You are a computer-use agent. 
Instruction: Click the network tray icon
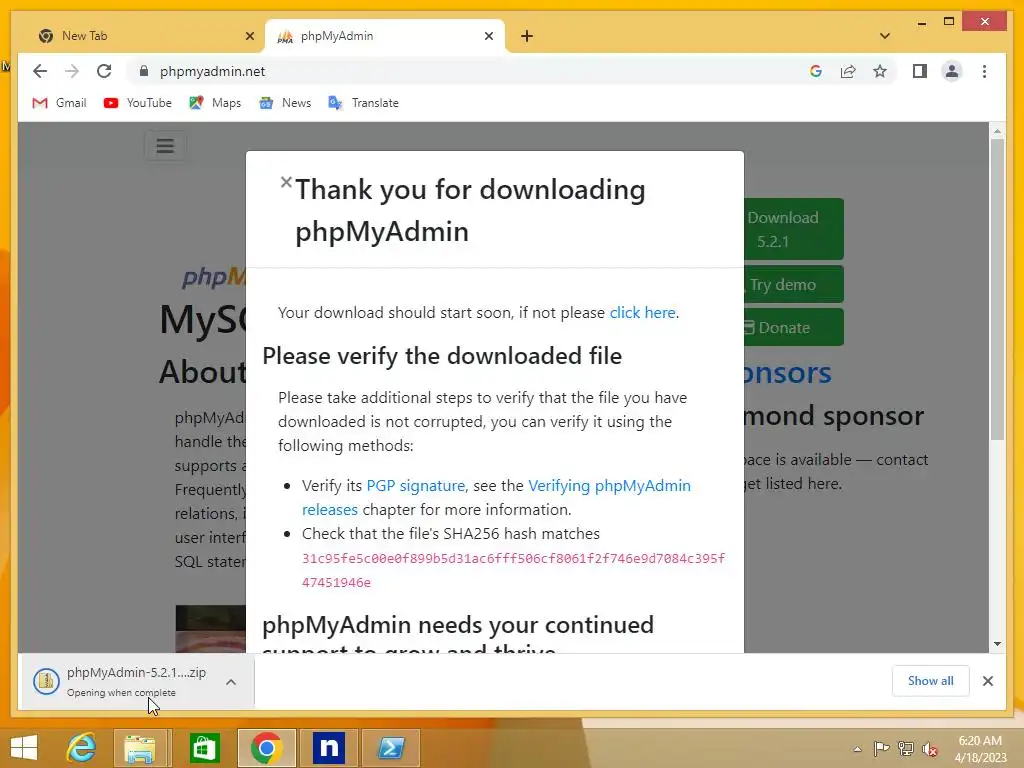click(x=906, y=748)
